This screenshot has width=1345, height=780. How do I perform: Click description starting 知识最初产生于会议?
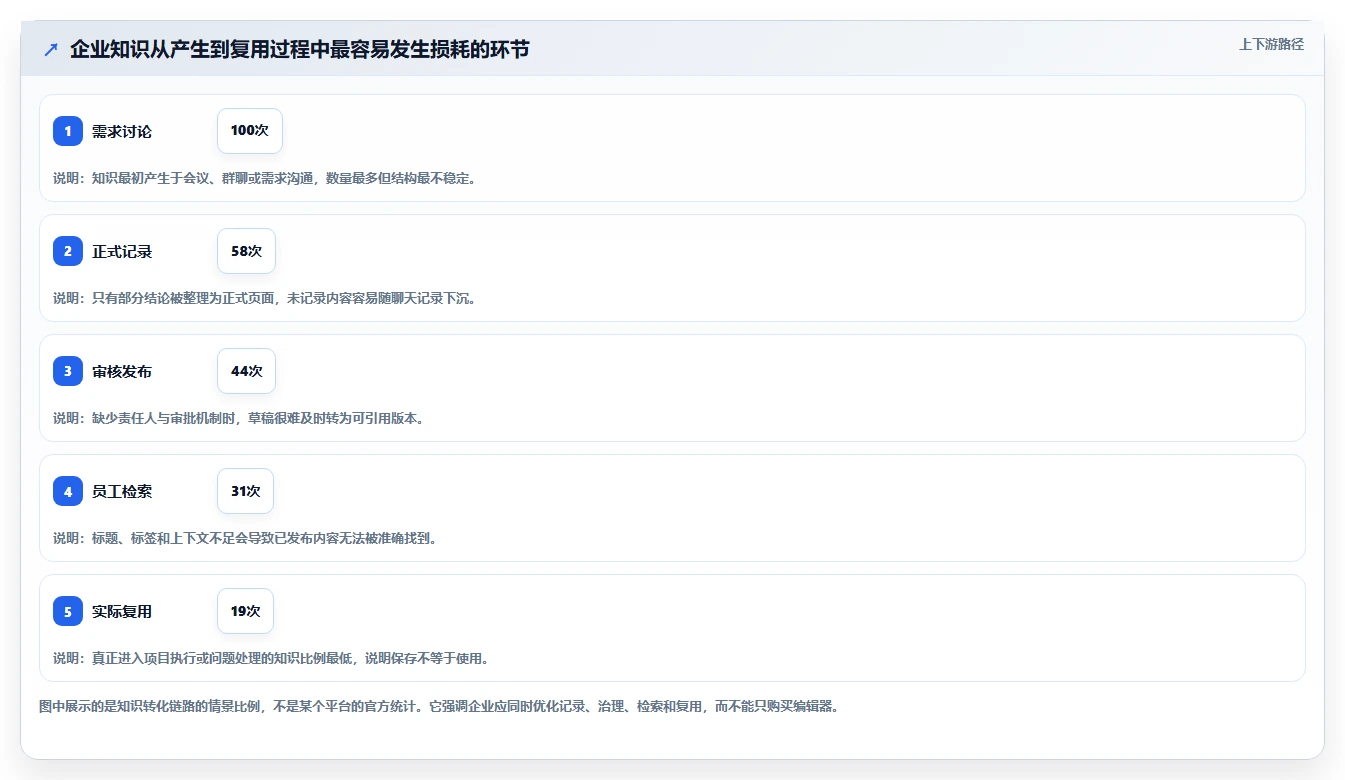(267, 178)
